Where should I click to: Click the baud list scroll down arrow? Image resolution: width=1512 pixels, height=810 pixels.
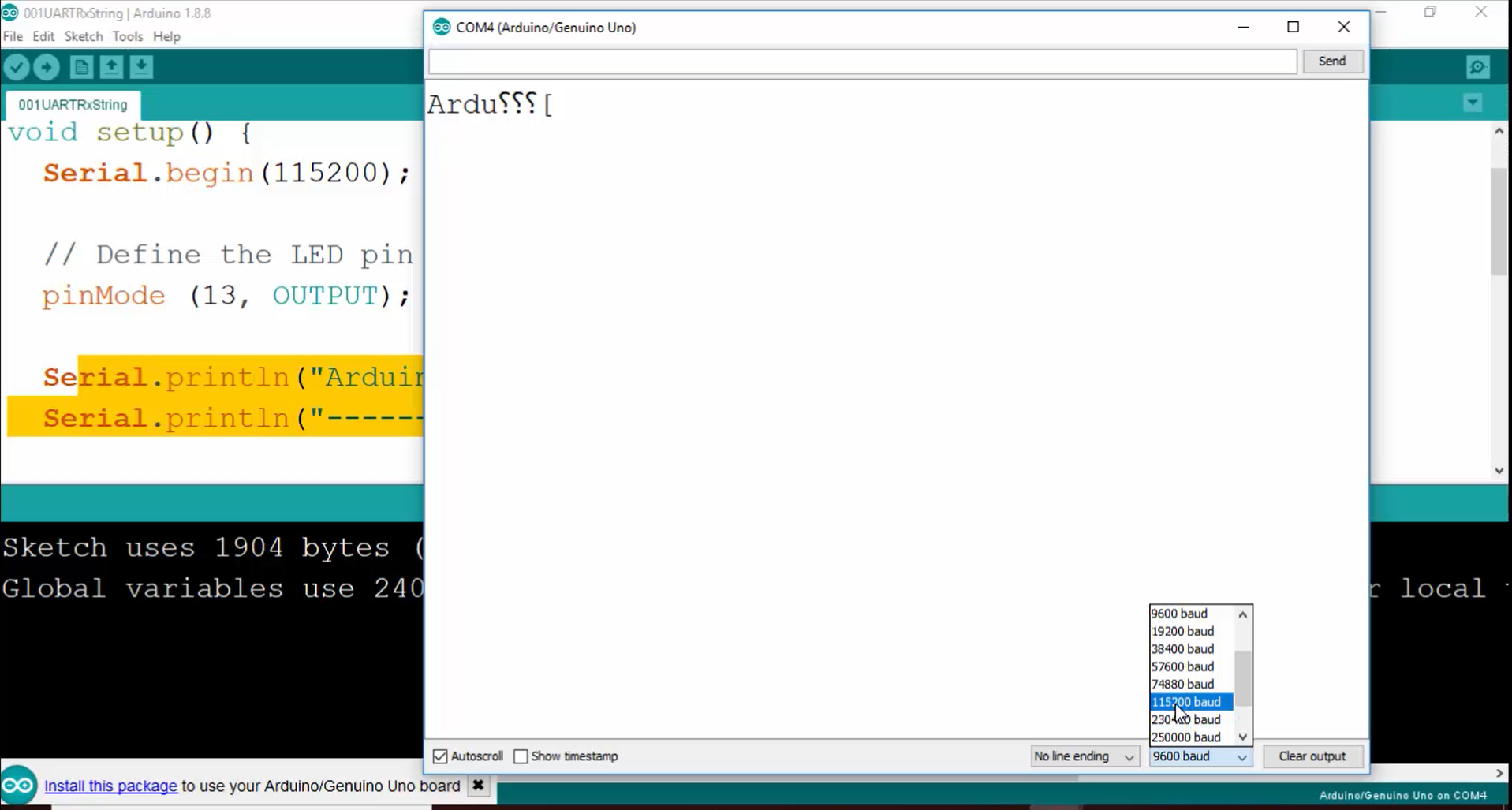tap(1243, 737)
